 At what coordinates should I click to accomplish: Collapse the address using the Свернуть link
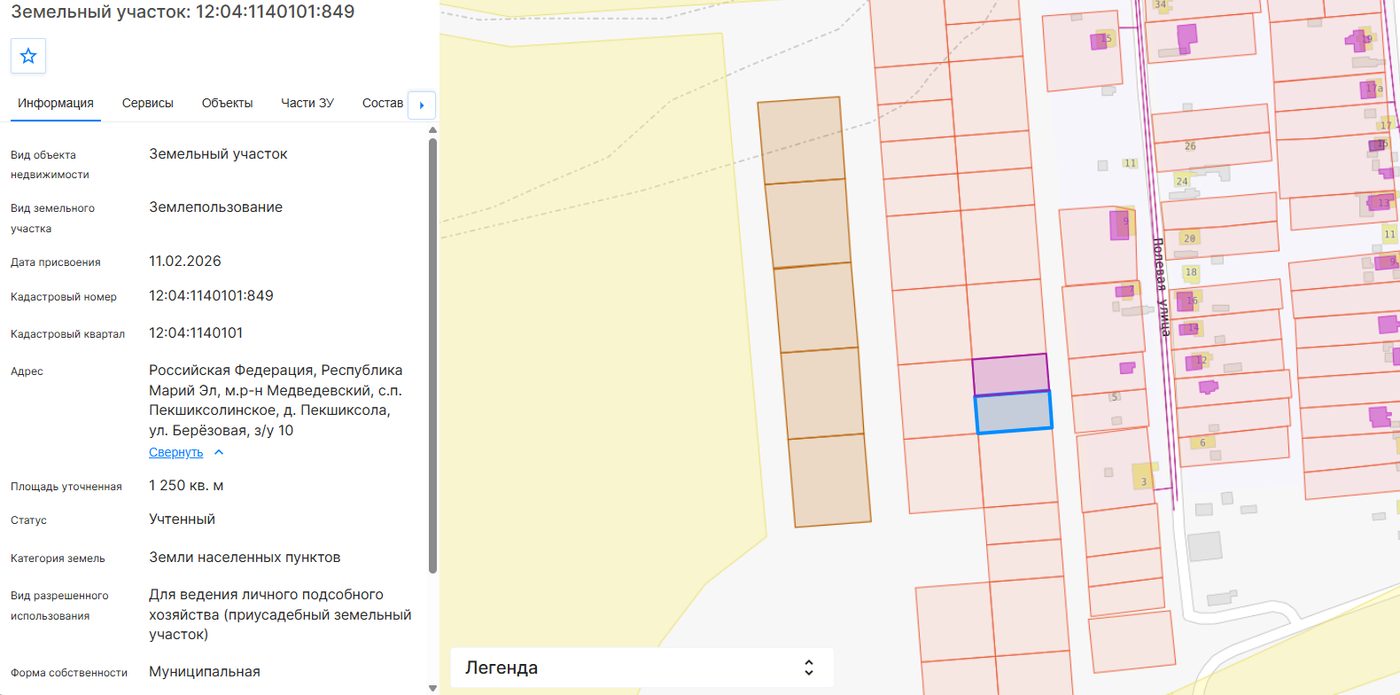(176, 452)
